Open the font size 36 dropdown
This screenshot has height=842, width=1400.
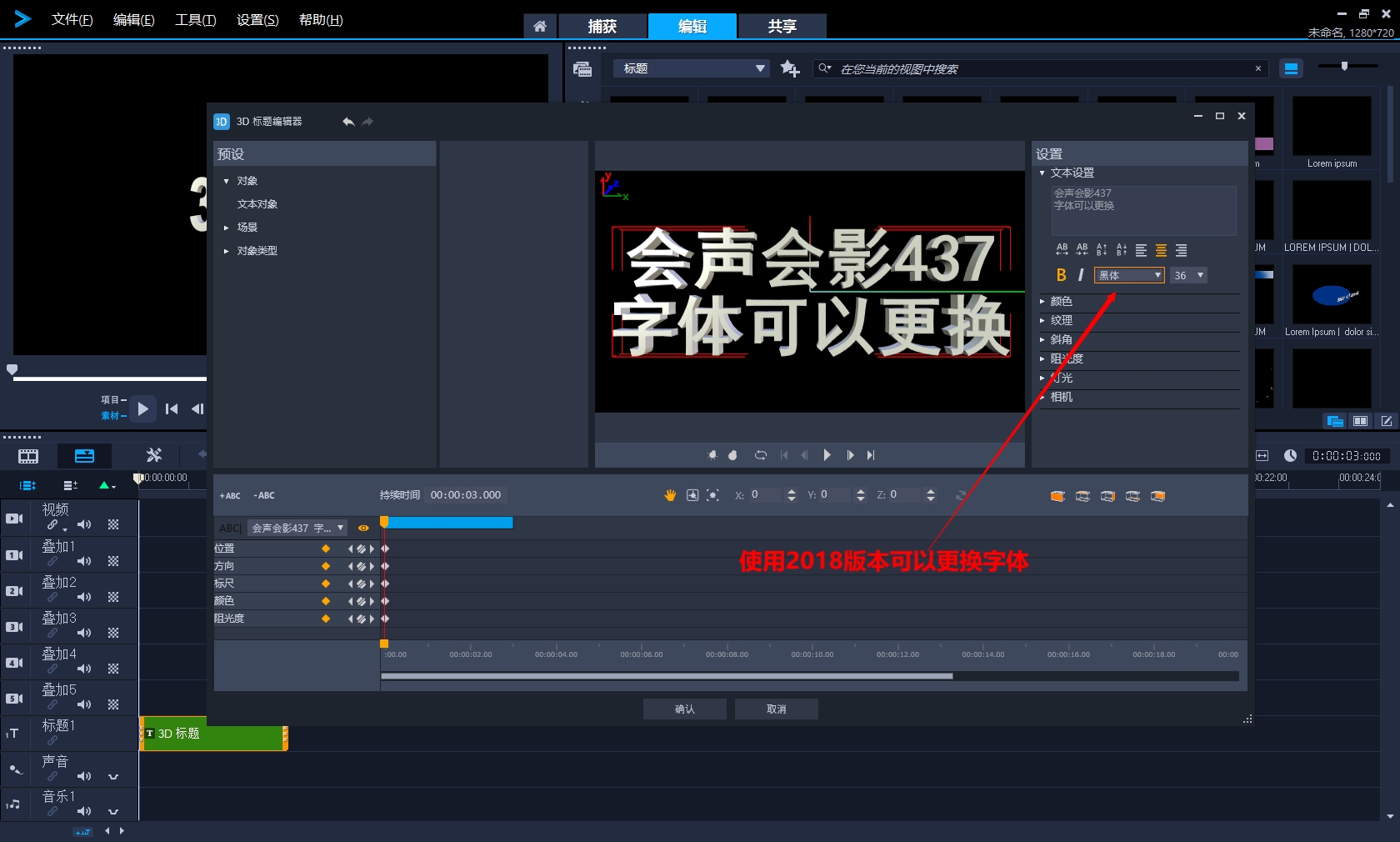1188,275
